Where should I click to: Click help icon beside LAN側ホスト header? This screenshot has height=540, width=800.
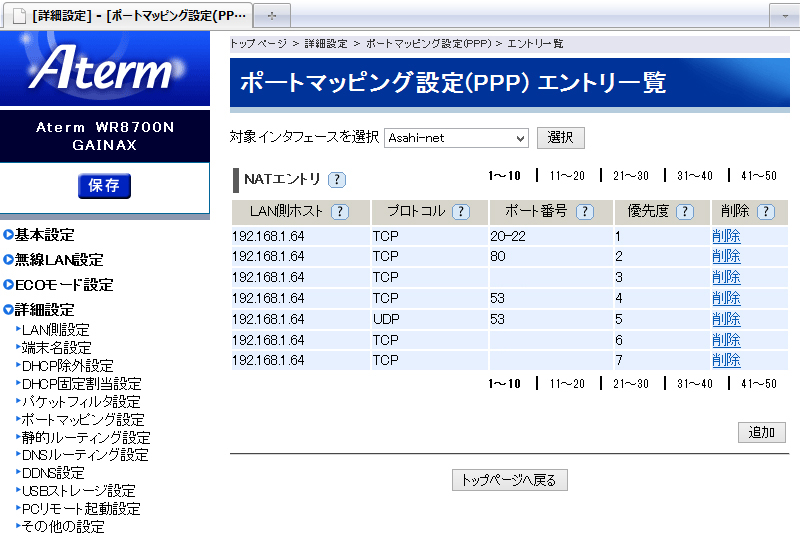point(340,212)
